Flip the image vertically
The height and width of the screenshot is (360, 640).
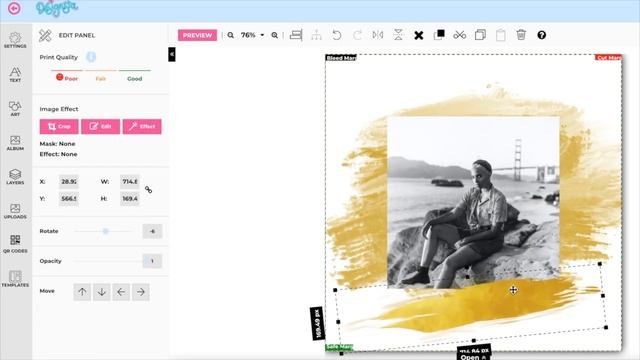[x=398, y=35]
